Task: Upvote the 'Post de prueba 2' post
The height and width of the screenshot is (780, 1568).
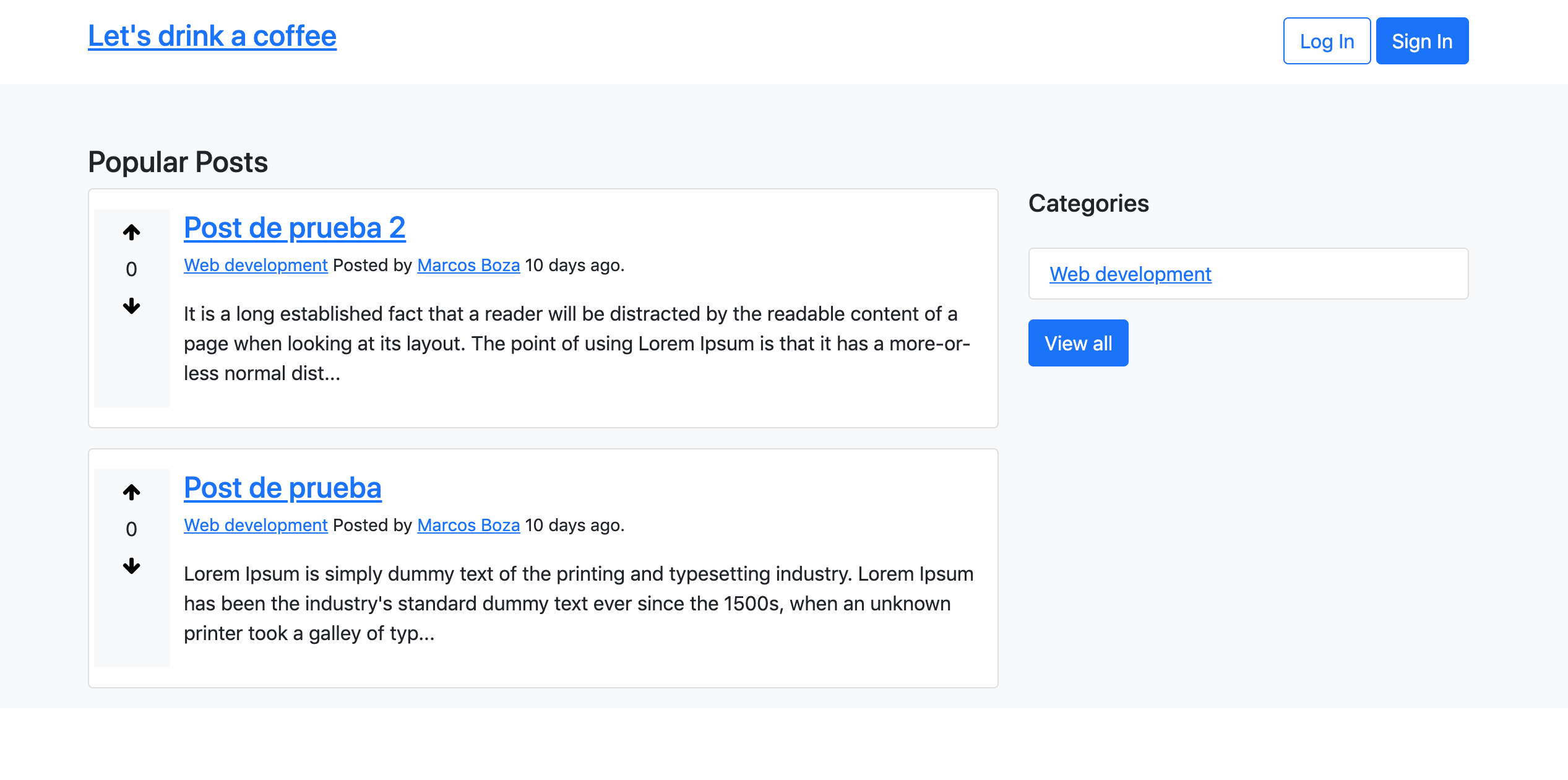Action: [x=131, y=233]
